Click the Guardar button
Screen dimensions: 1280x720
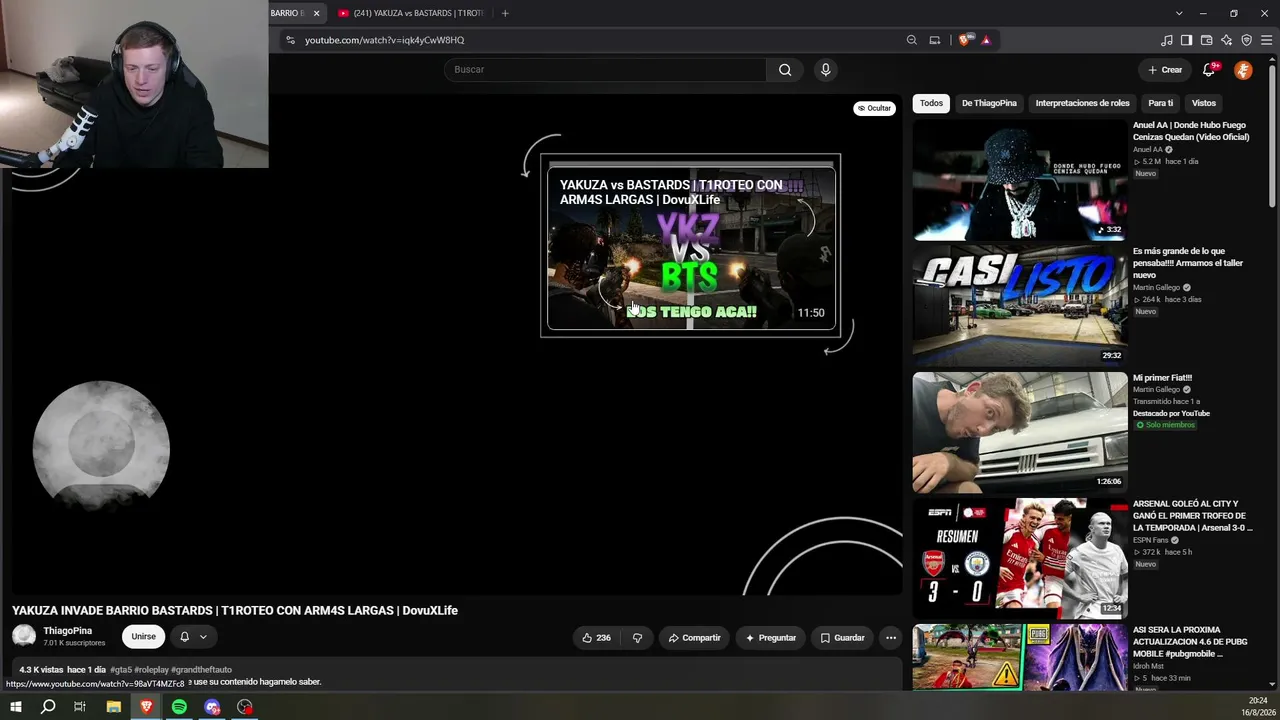[842, 638]
